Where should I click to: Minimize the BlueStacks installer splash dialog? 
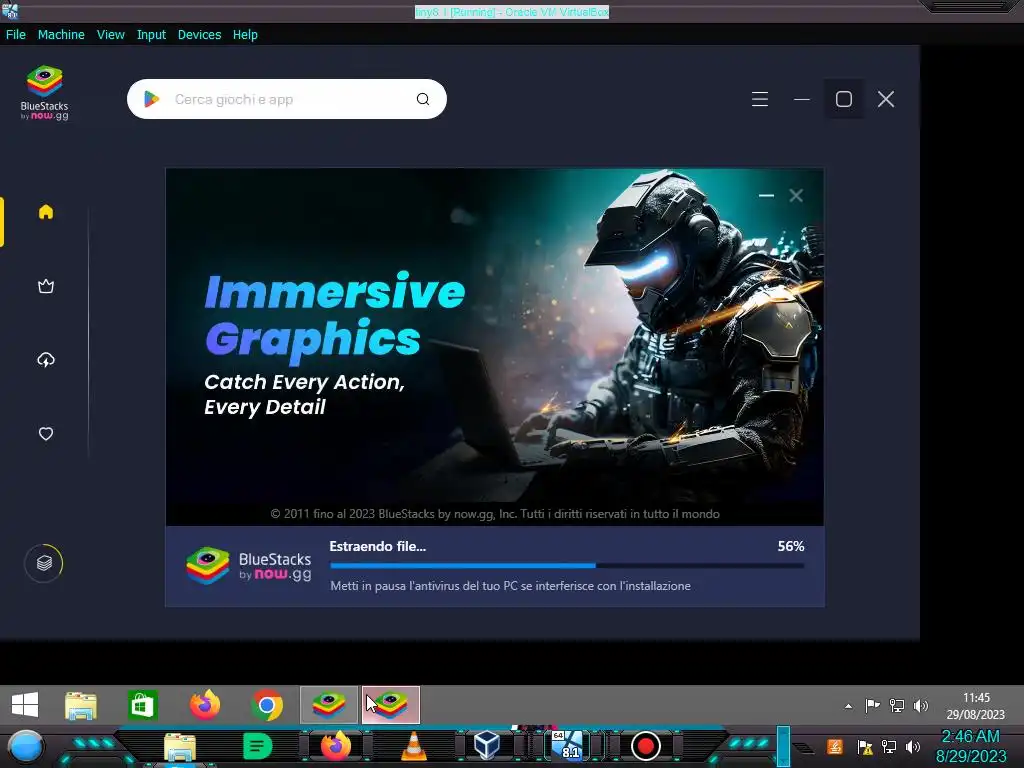(x=766, y=195)
